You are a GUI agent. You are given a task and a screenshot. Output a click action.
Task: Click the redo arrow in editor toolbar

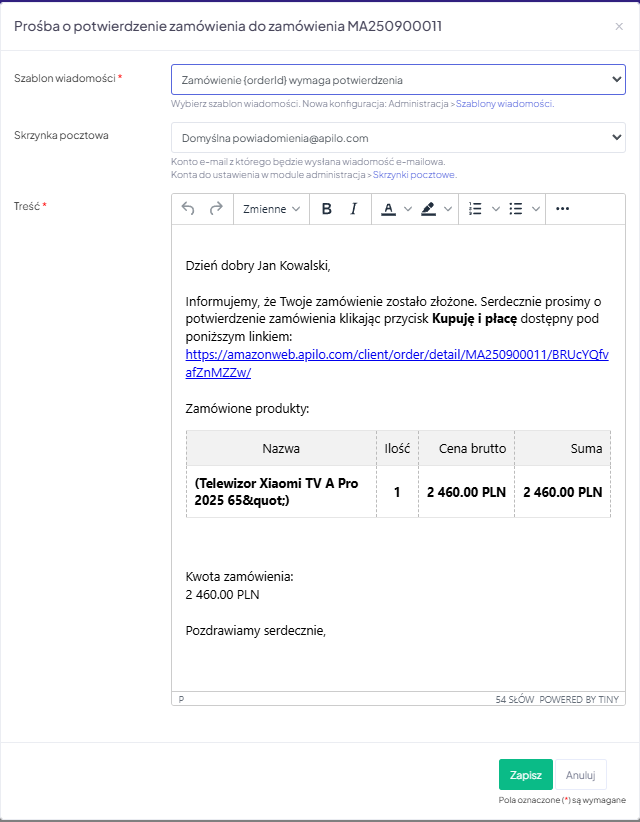click(x=216, y=209)
